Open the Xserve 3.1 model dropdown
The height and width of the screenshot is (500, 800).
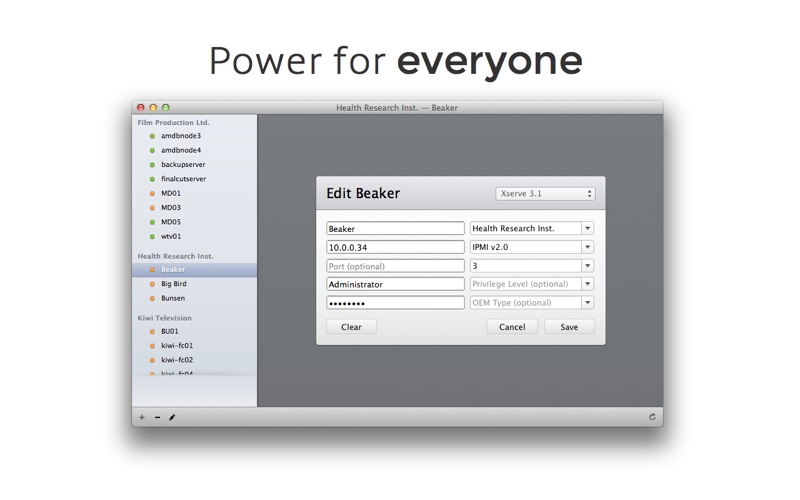[x=545, y=193]
